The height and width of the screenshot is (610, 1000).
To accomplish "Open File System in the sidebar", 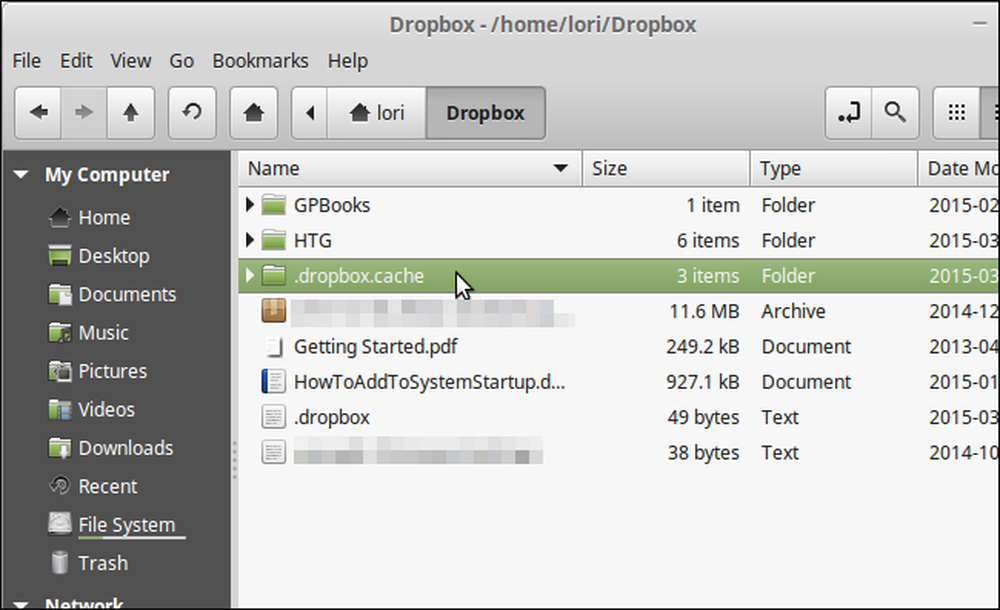I will [116, 524].
